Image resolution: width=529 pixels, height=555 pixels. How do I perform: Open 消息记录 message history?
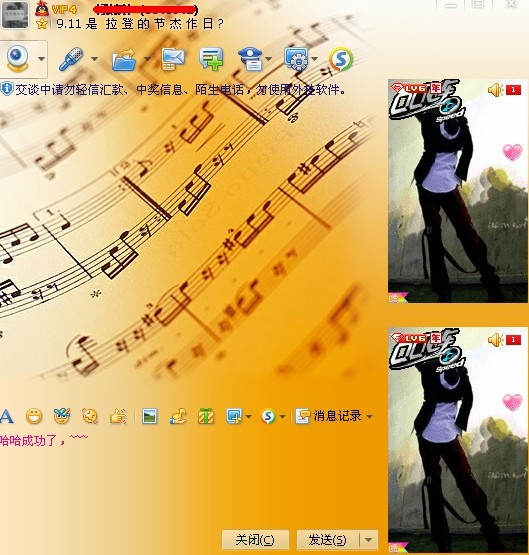[328, 416]
